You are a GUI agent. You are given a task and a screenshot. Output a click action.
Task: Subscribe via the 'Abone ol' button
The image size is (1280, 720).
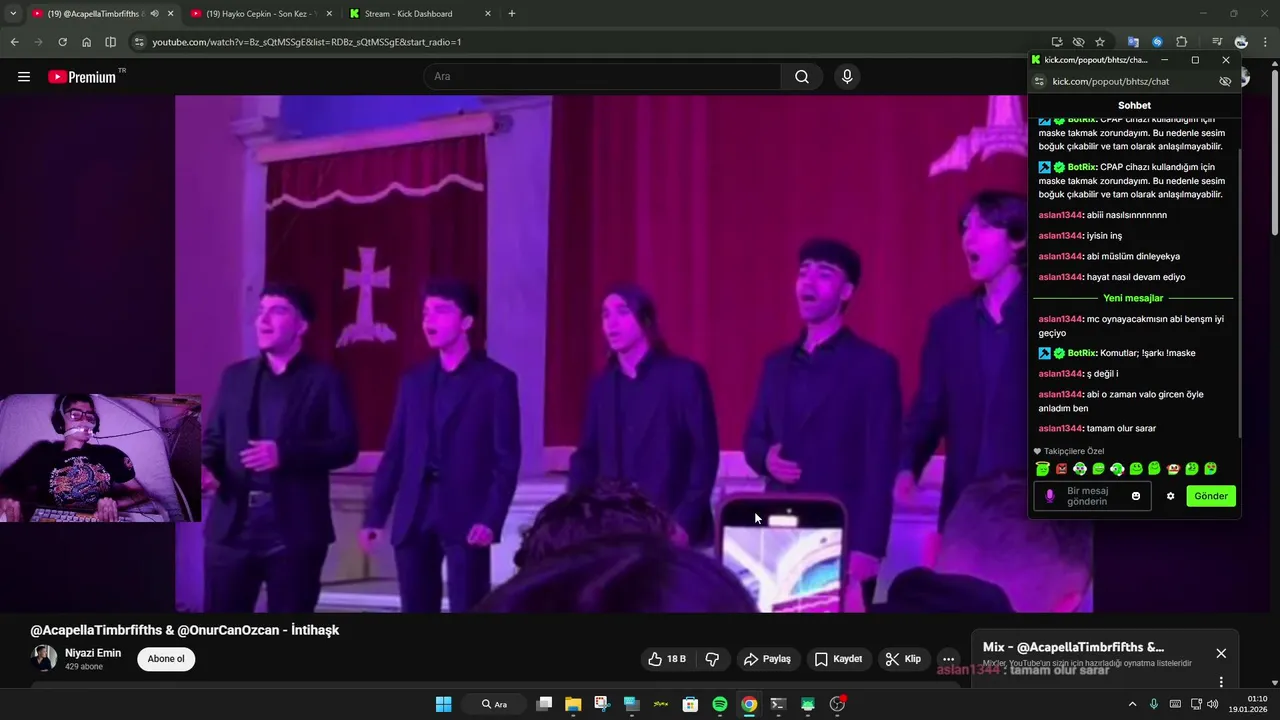[166, 659]
